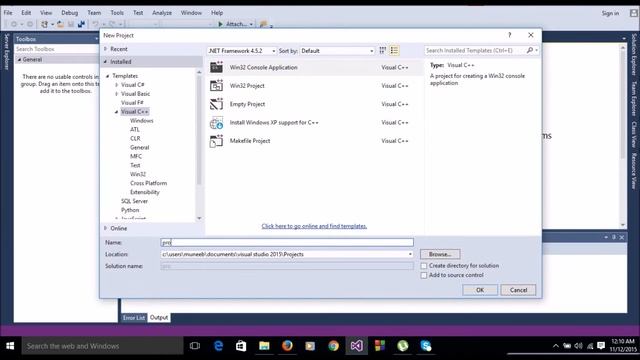This screenshot has width=640, height=360.
Task: Click the Search the web and Windows box
Action: point(102,346)
